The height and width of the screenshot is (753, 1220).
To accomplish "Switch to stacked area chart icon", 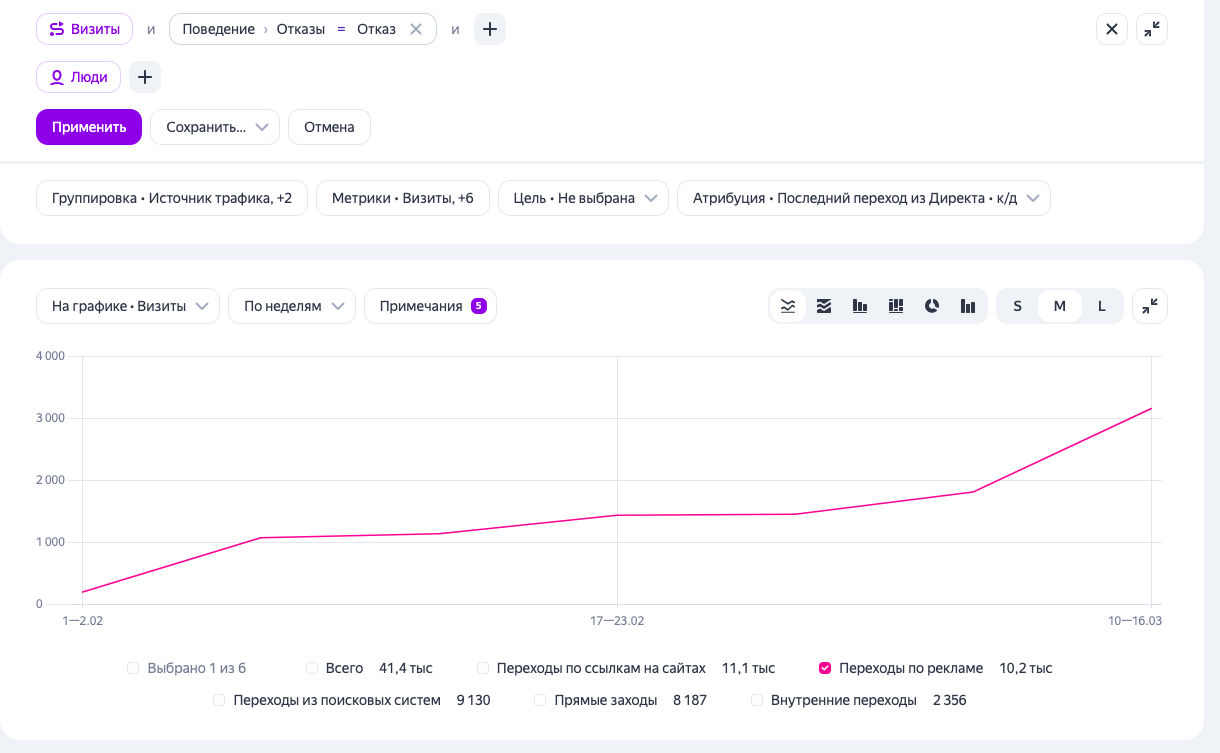I will pos(824,306).
